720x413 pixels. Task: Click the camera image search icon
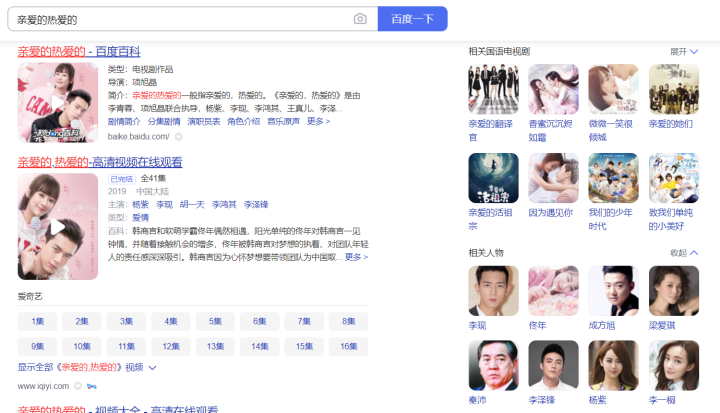(x=360, y=19)
